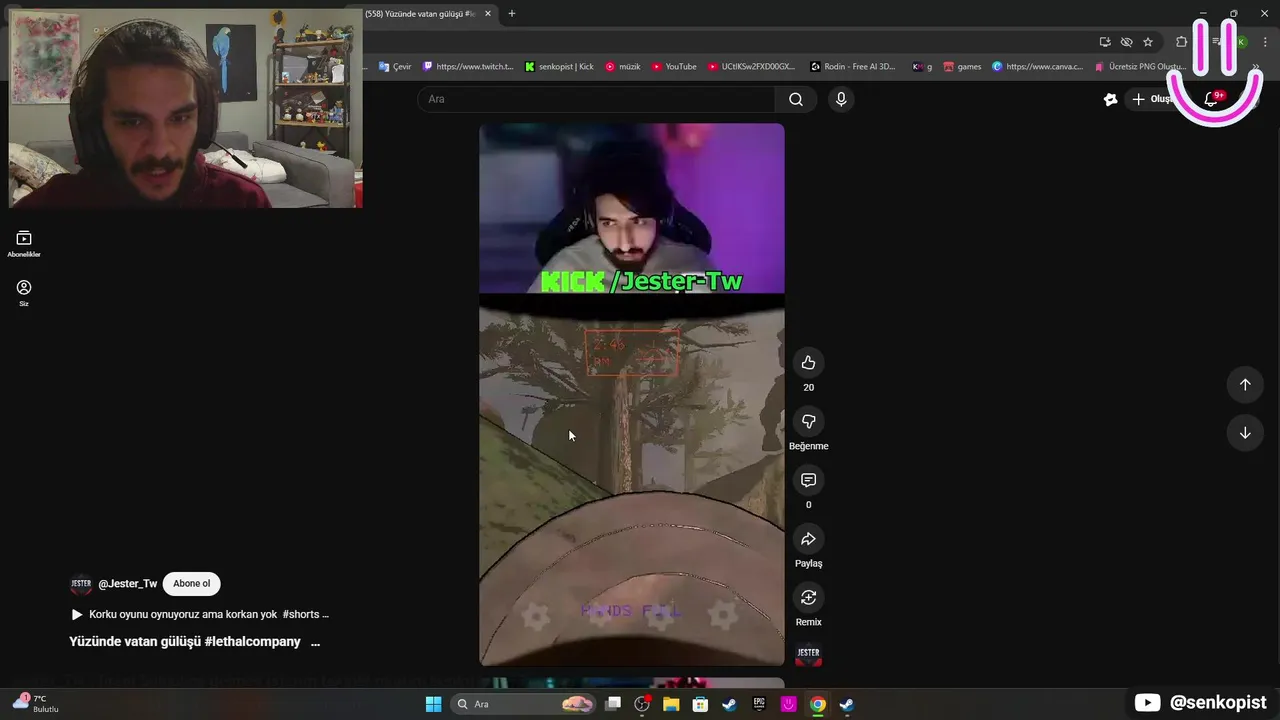Open the comments panel icon
This screenshot has height=720, width=1280.
(808, 480)
